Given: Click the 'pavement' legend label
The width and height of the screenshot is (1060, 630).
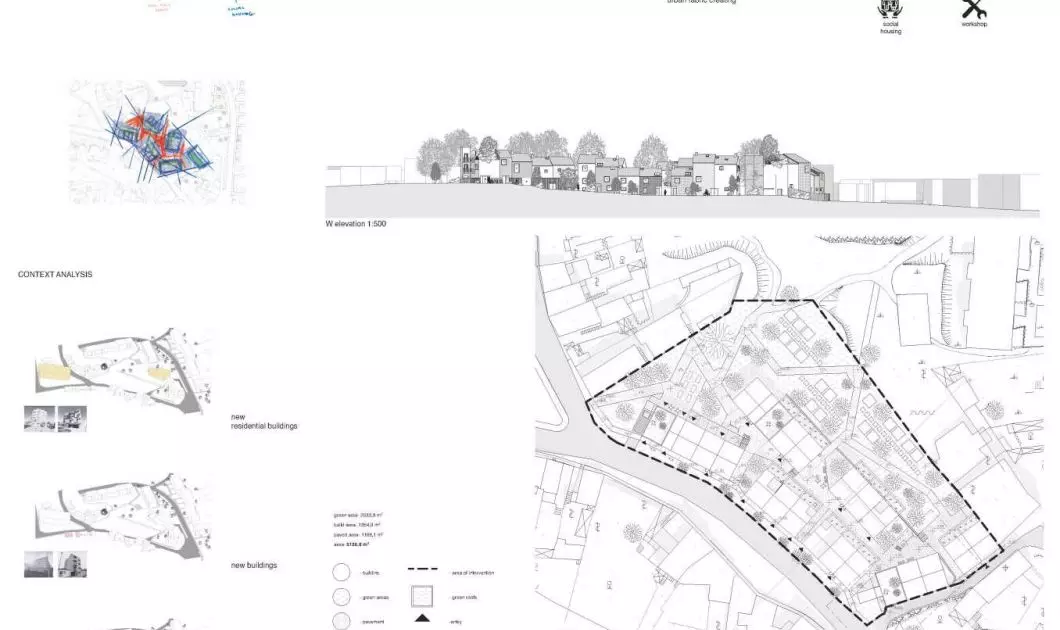Looking at the screenshot, I should pyautogui.click(x=373, y=622).
